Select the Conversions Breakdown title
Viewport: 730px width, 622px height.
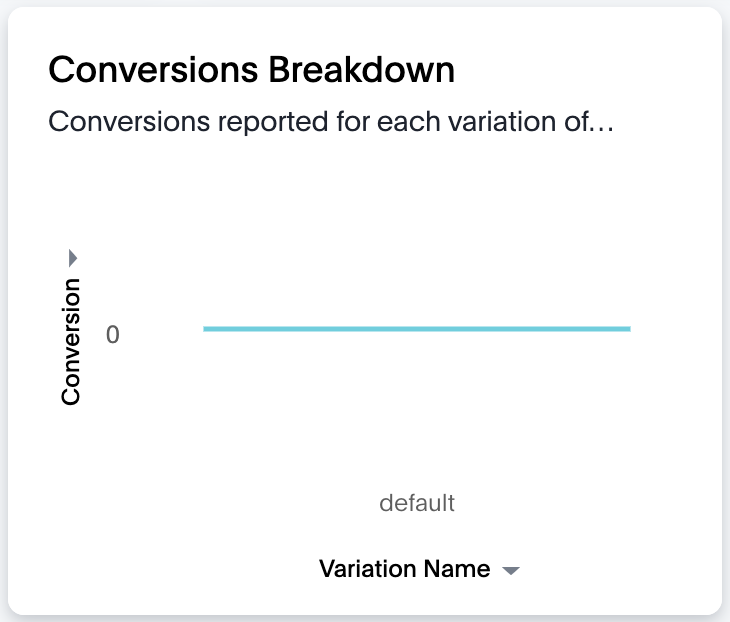click(251, 70)
